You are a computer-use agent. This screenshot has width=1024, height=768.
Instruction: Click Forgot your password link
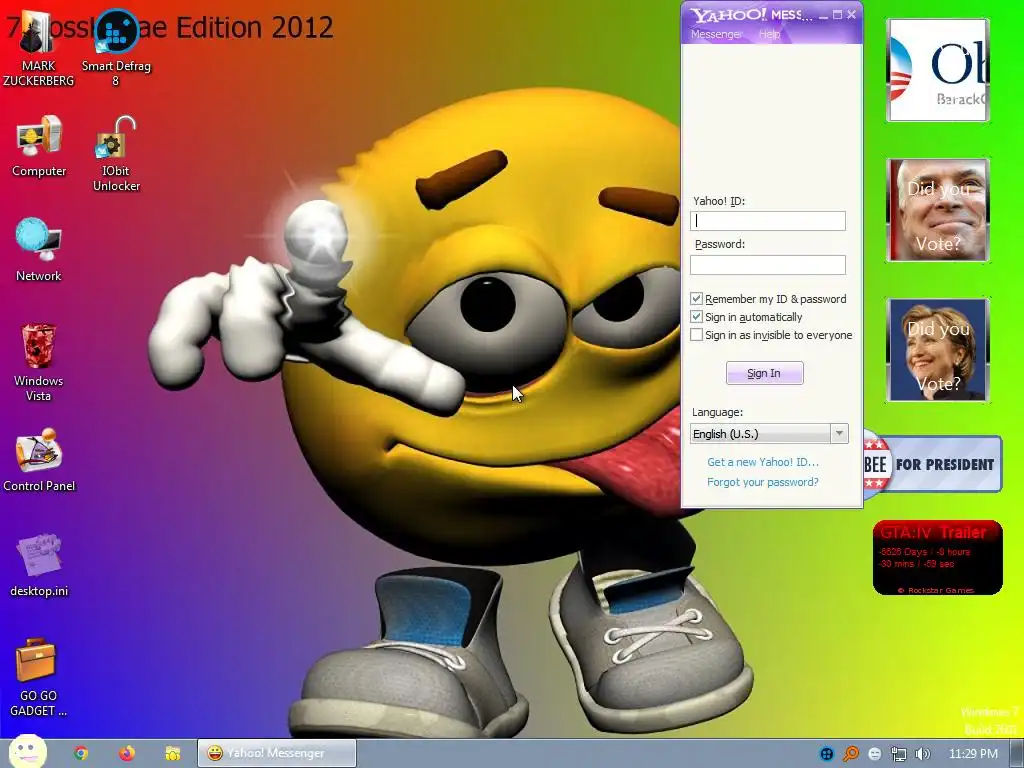coord(763,482)
